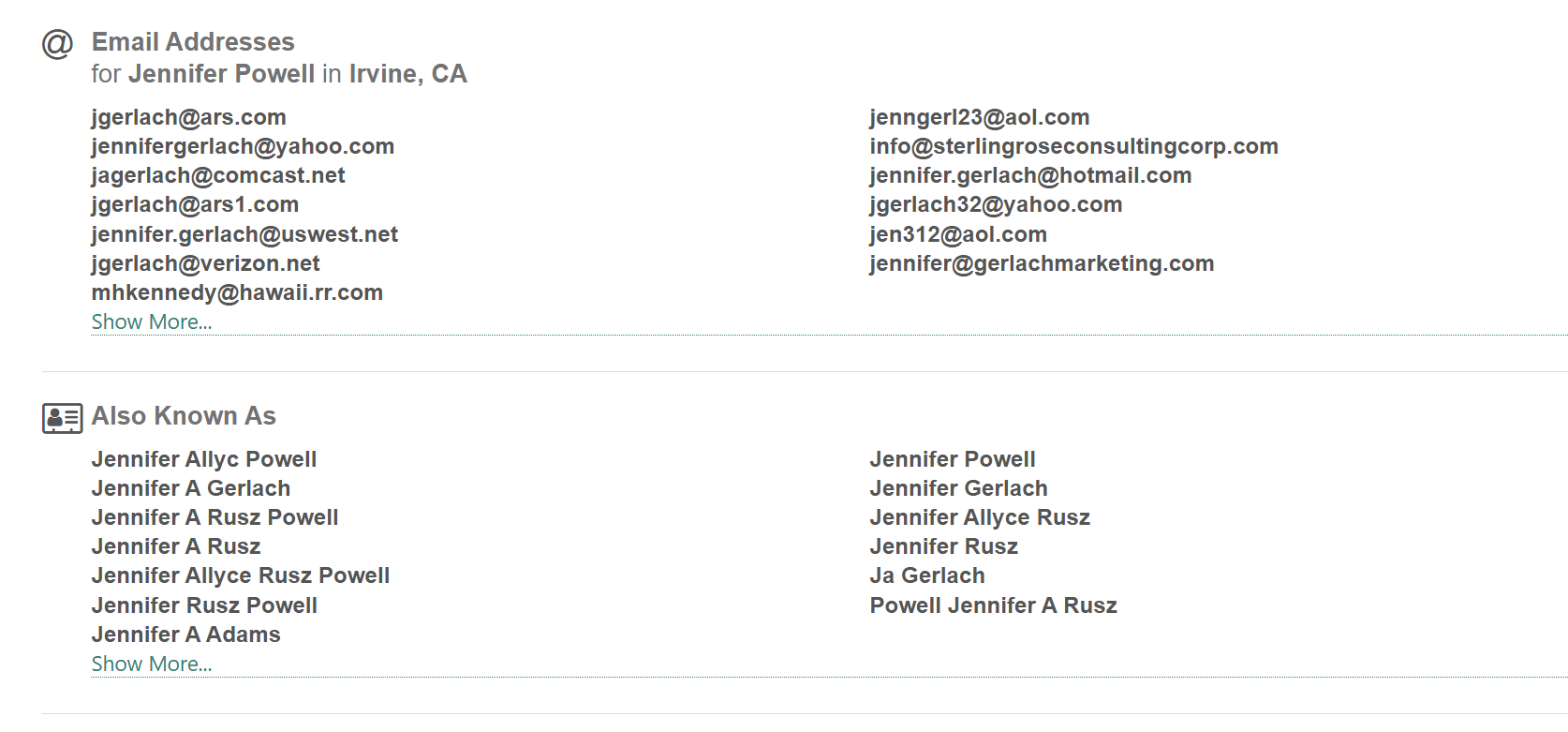Expand more email addresses with Show More
1568x732 pixels.
pos(152,321)
